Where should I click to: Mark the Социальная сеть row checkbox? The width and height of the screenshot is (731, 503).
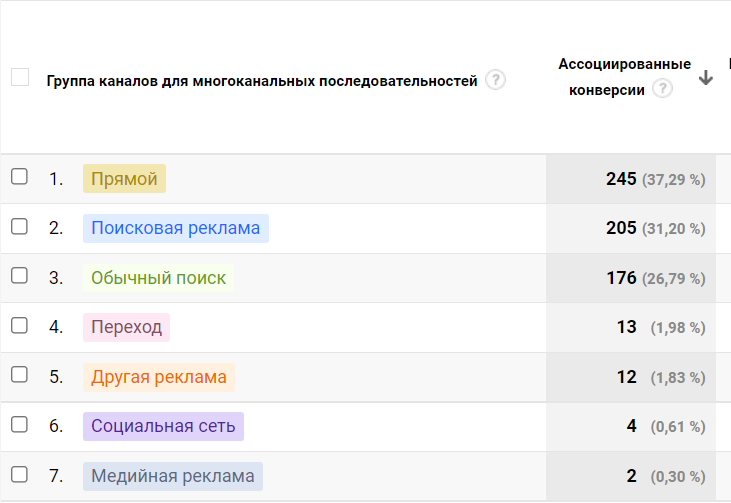point(19,424)
